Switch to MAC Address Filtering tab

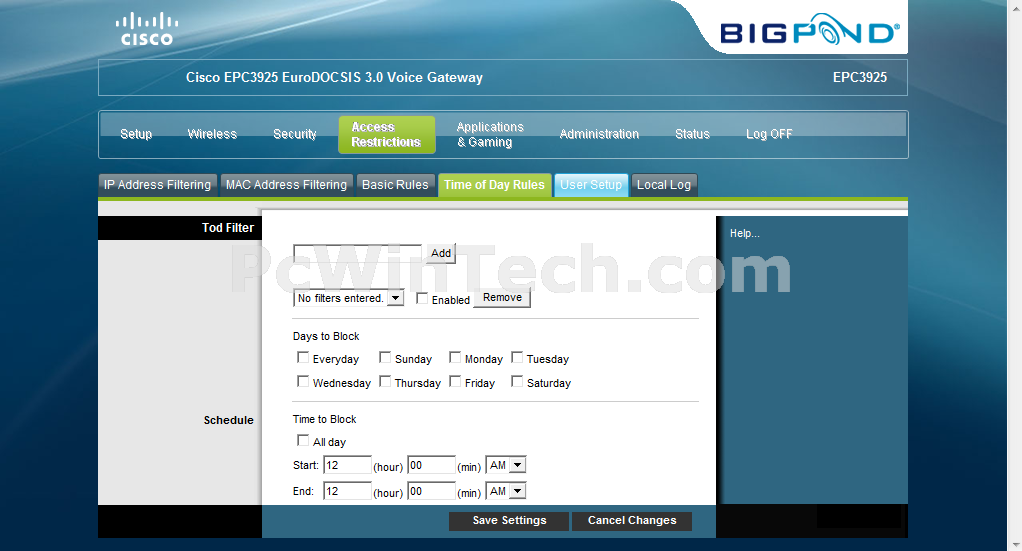click(x=286, y=185)
